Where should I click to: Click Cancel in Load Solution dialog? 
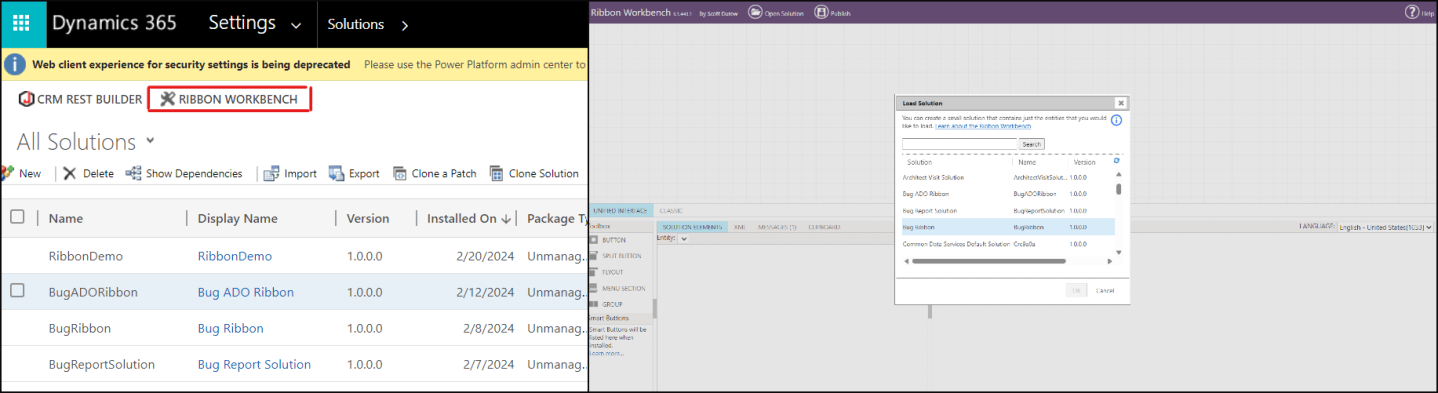(1105, 290)
